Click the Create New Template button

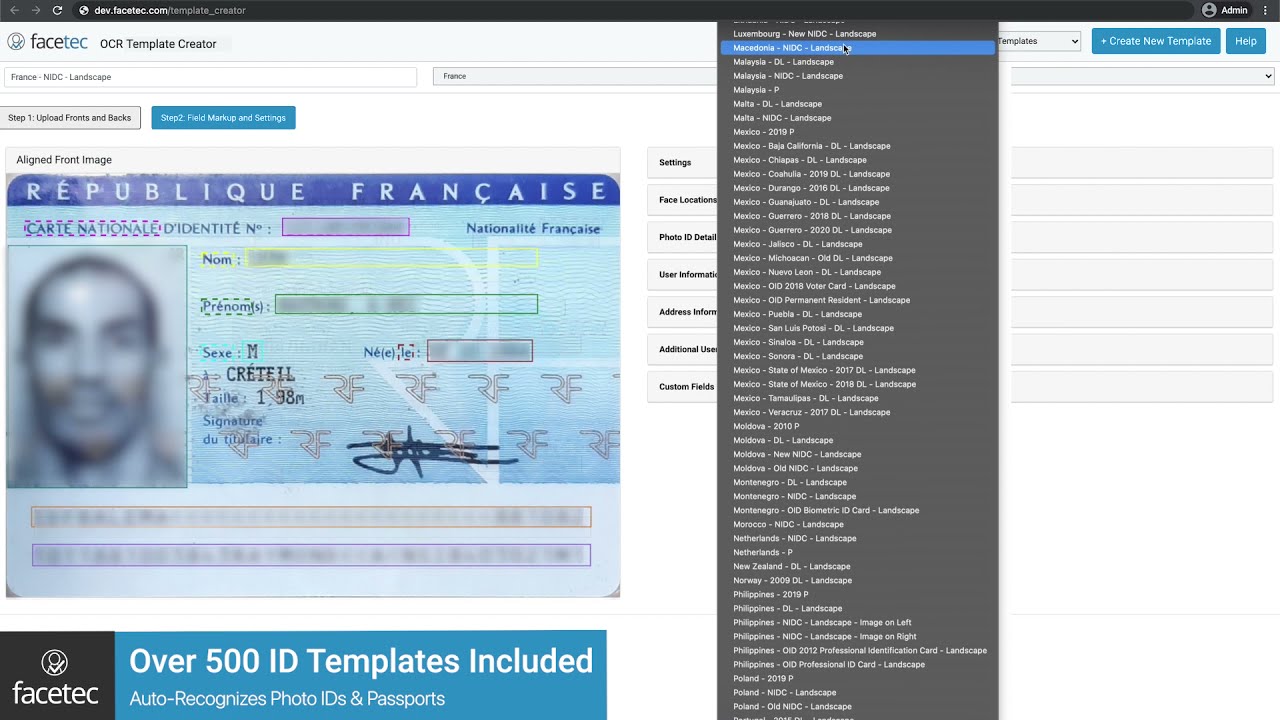pos(1156,41)
